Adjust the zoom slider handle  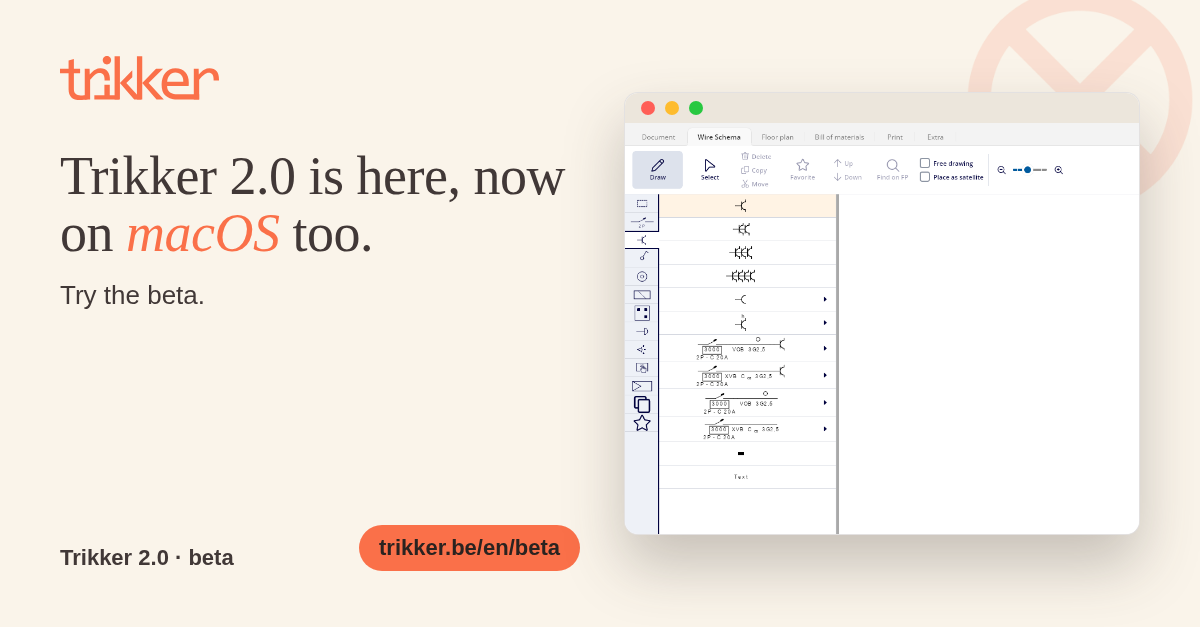(1027, 170)
